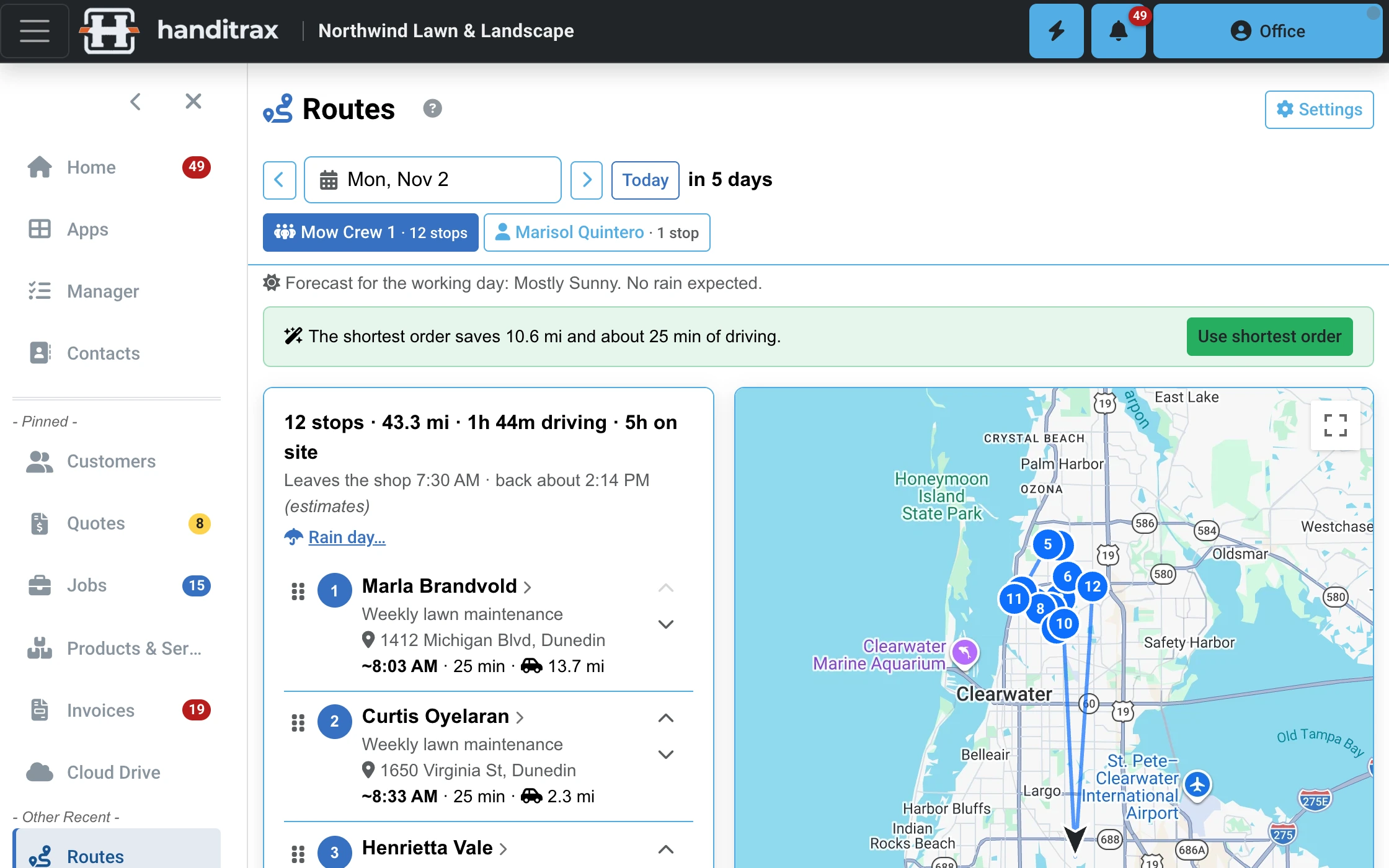The image size is (1389, 868).
Task: Toggle fullscreen map view
Action: [1335, 425]
